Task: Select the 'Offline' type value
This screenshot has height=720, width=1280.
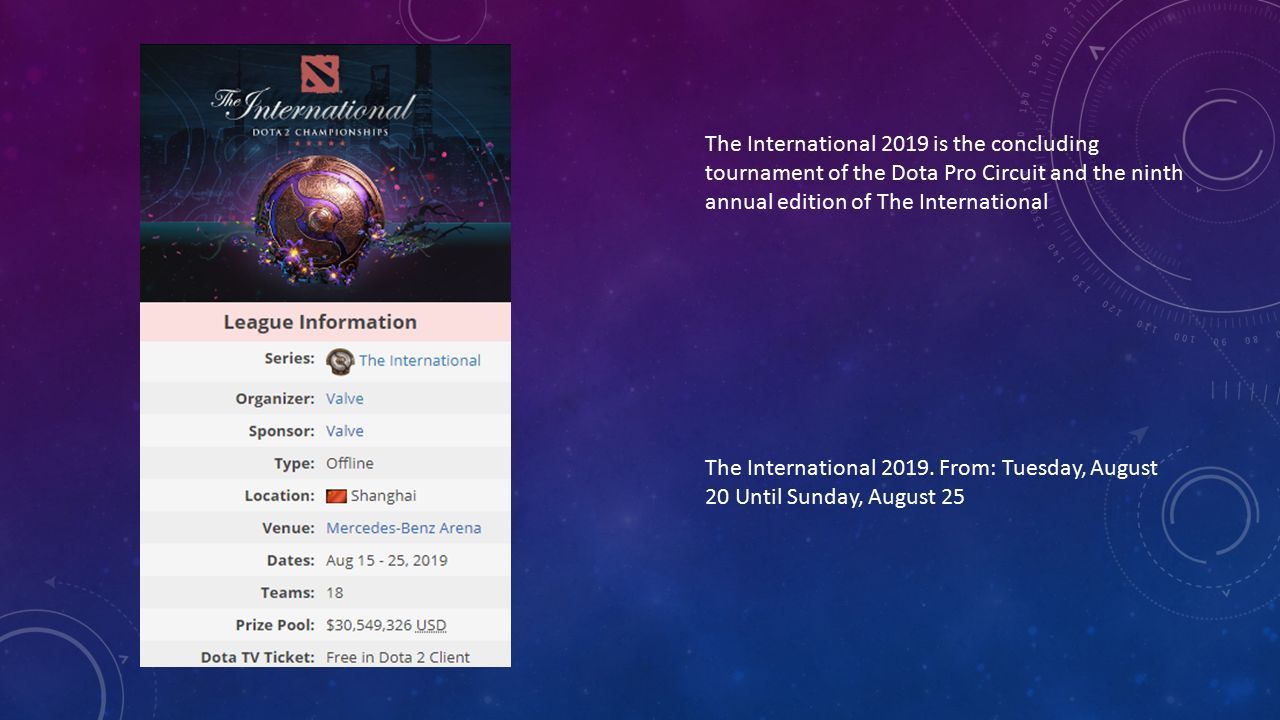Action: pyautogui.click(x=350, y=464)
